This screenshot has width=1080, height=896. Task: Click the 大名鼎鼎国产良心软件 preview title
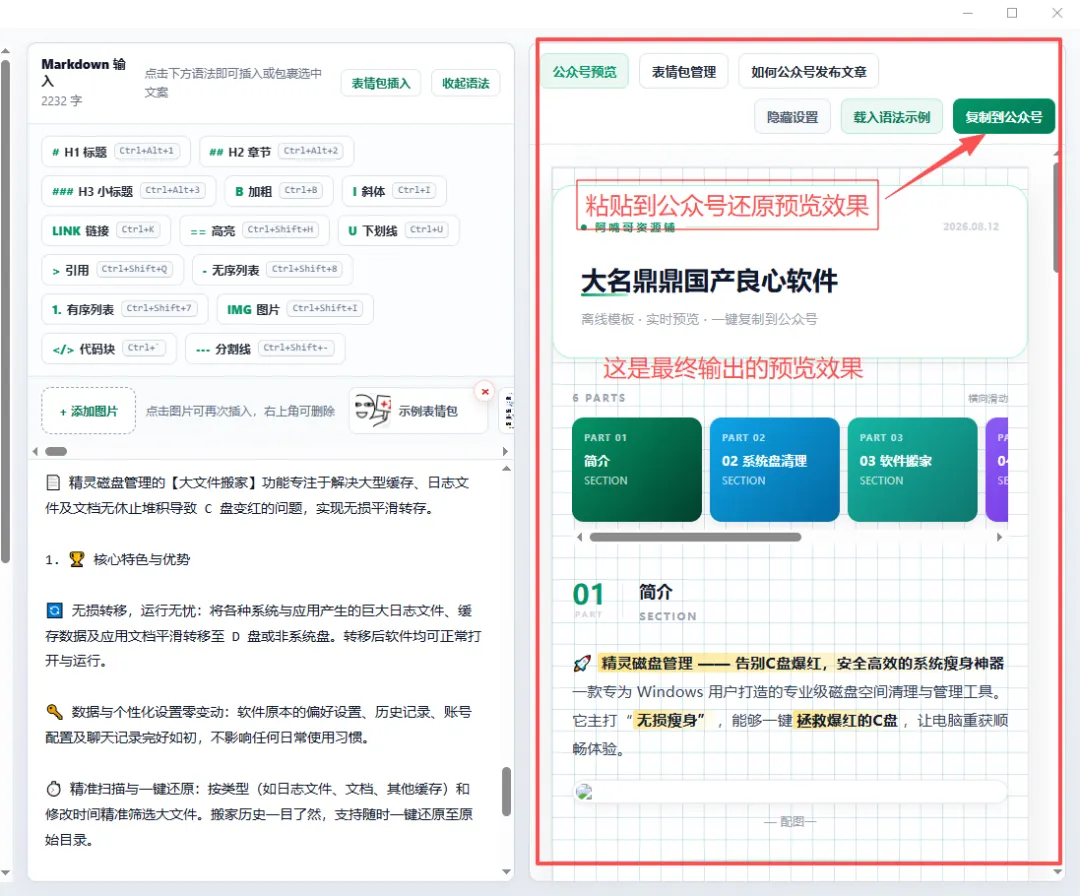(x=709, y=281)
